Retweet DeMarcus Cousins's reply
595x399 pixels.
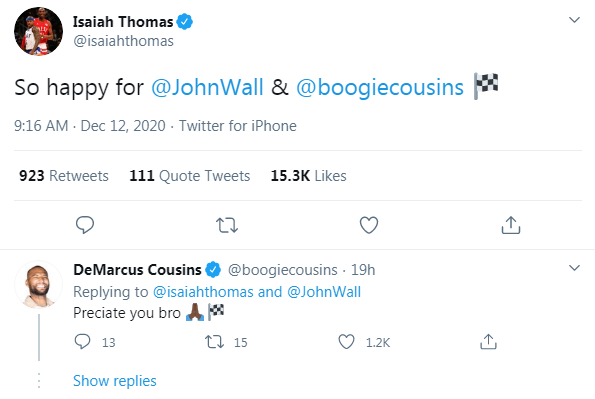[214, 342]
